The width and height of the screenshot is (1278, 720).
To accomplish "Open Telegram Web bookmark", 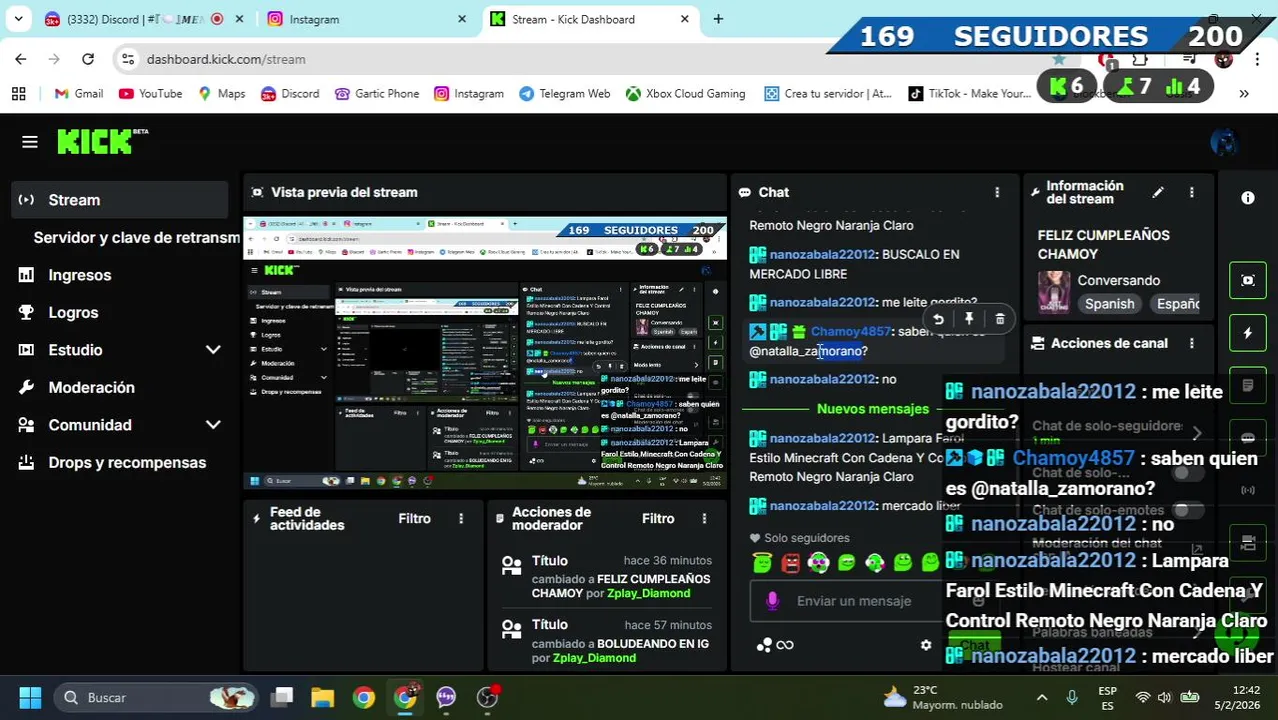I will (564, 93).
